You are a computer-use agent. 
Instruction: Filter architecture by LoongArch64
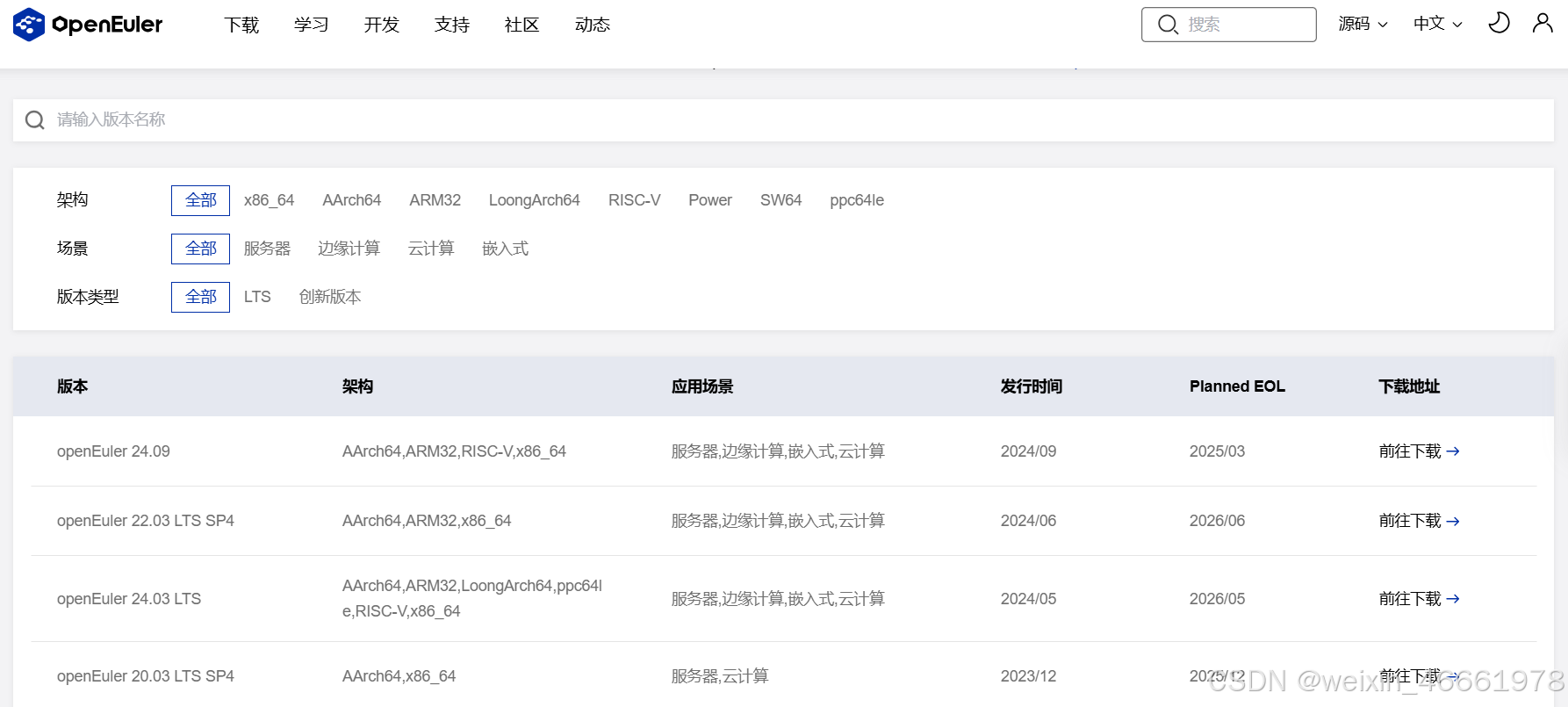point(534,200)
